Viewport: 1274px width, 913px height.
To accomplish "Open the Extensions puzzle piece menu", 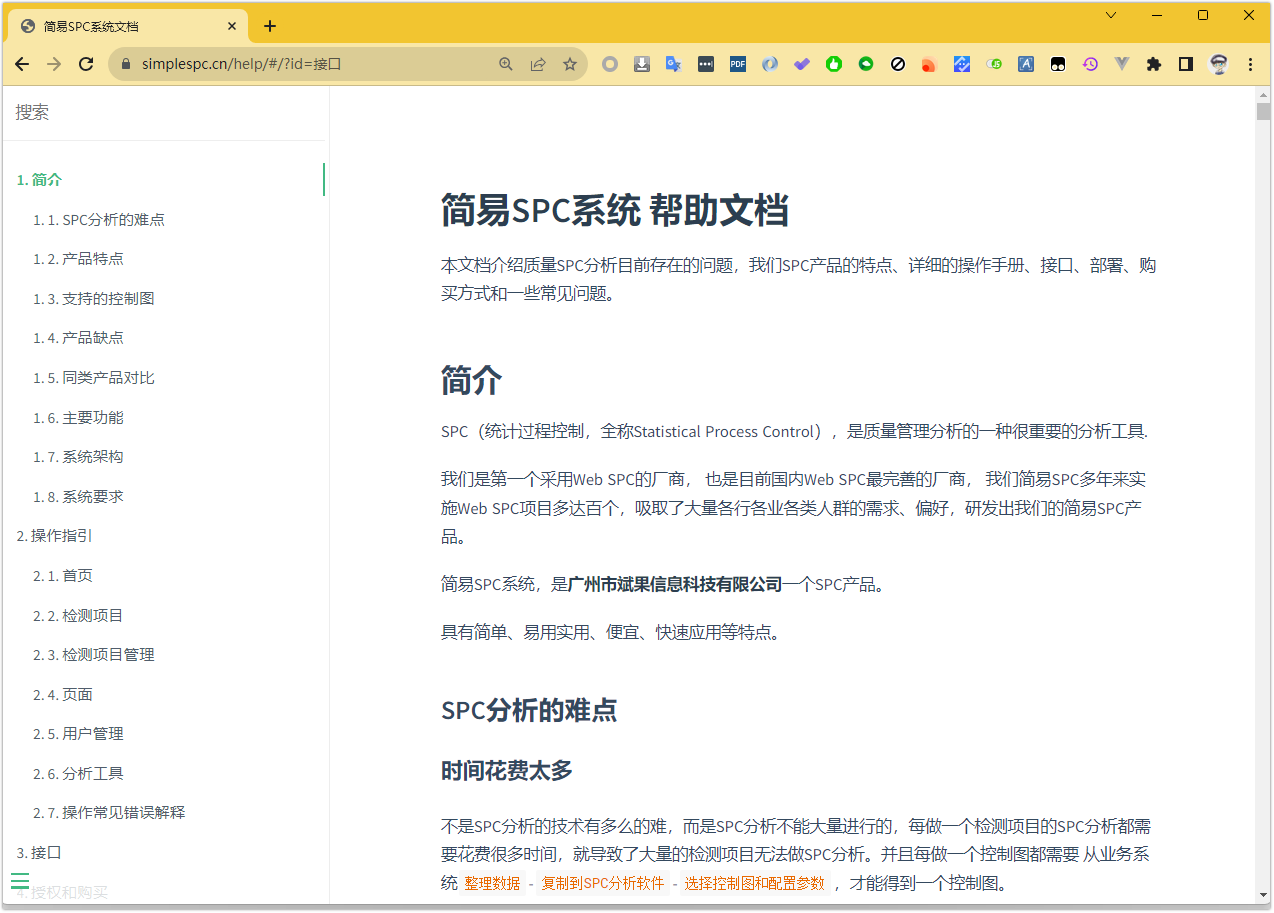I will [1154, 64].
